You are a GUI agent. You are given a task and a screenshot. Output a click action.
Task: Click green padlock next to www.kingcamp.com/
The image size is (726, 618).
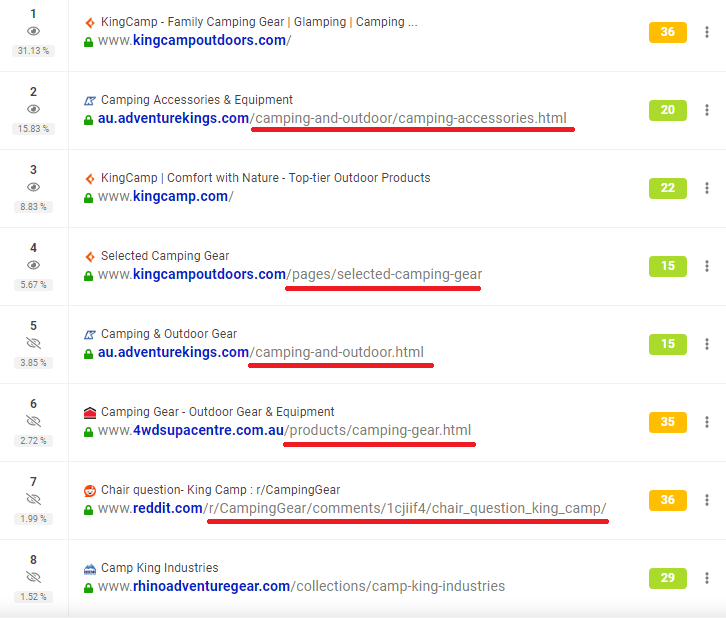point(88,198)
